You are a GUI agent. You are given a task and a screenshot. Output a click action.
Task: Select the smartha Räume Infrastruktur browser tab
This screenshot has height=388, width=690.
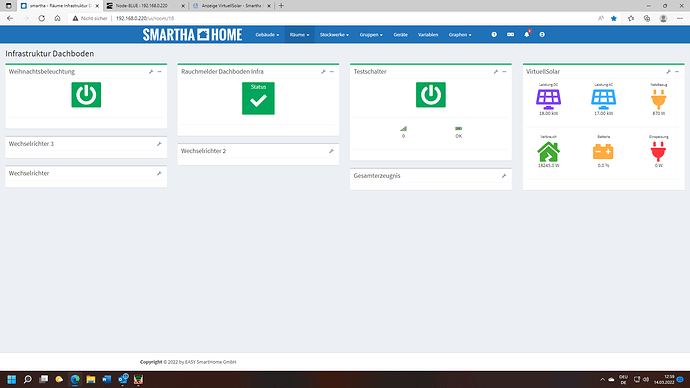(59, 6)
